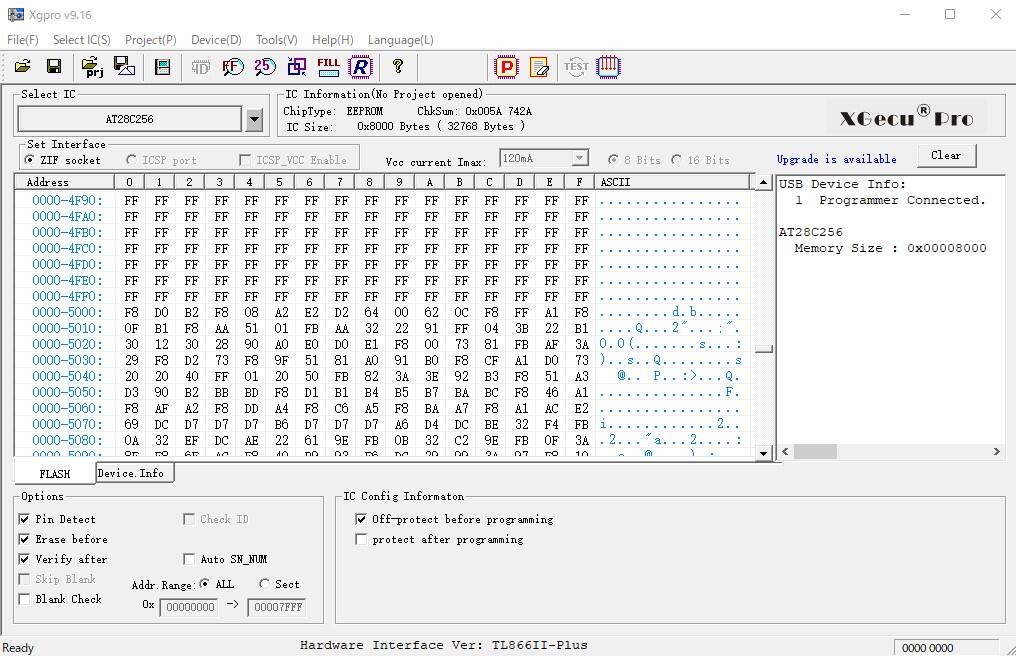Enable the protect after programming checkbox
1016x656 pixels.
[x=361, y=540]
